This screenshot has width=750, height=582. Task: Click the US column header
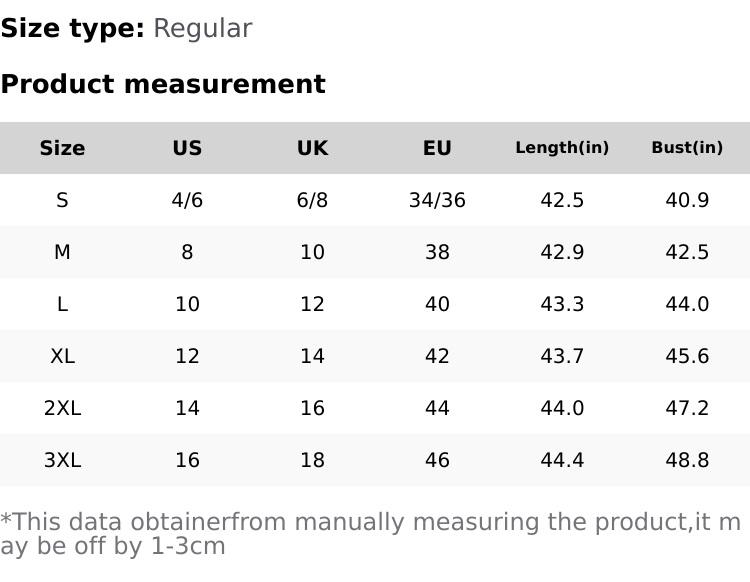coord(187,148)
